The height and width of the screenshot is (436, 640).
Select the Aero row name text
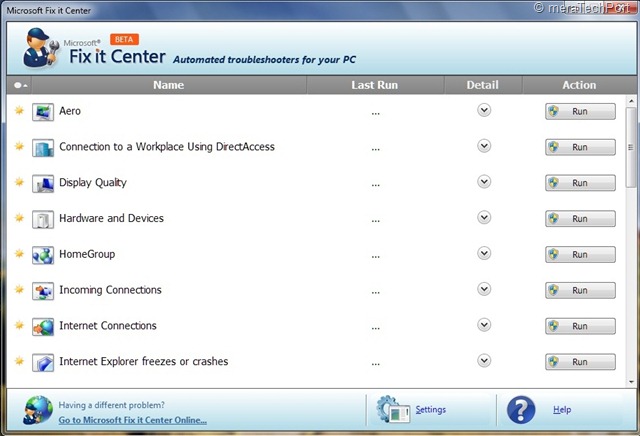coord(70,111)
